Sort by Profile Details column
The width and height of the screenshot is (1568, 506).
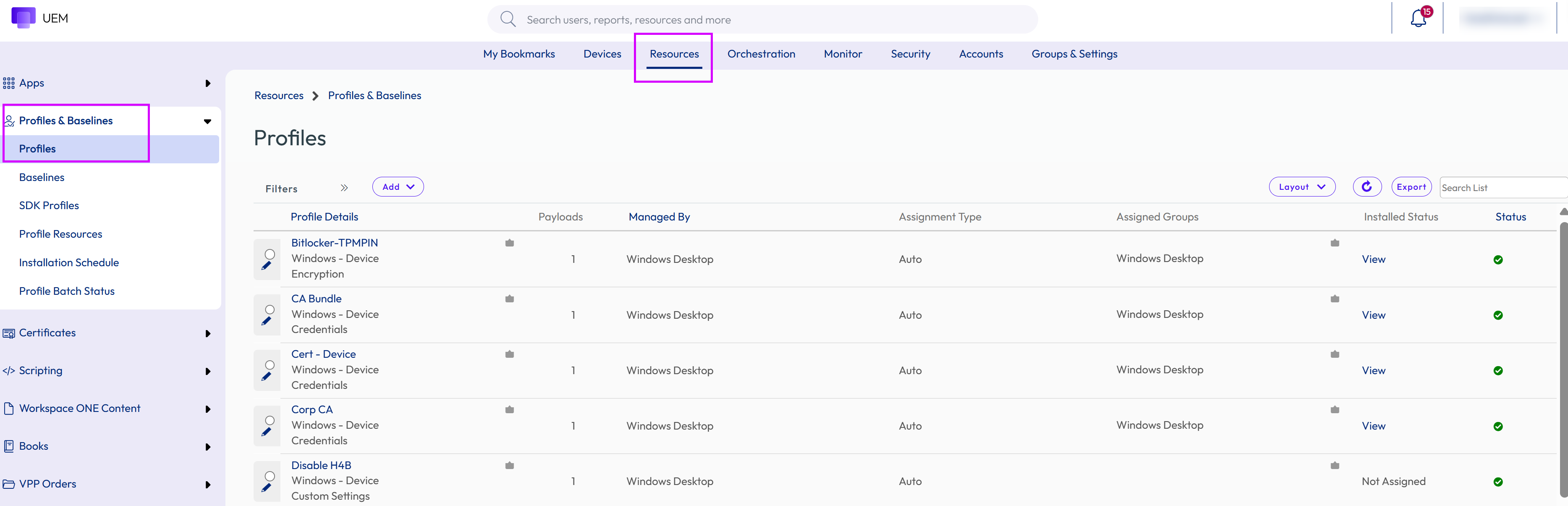coord(324,217)
